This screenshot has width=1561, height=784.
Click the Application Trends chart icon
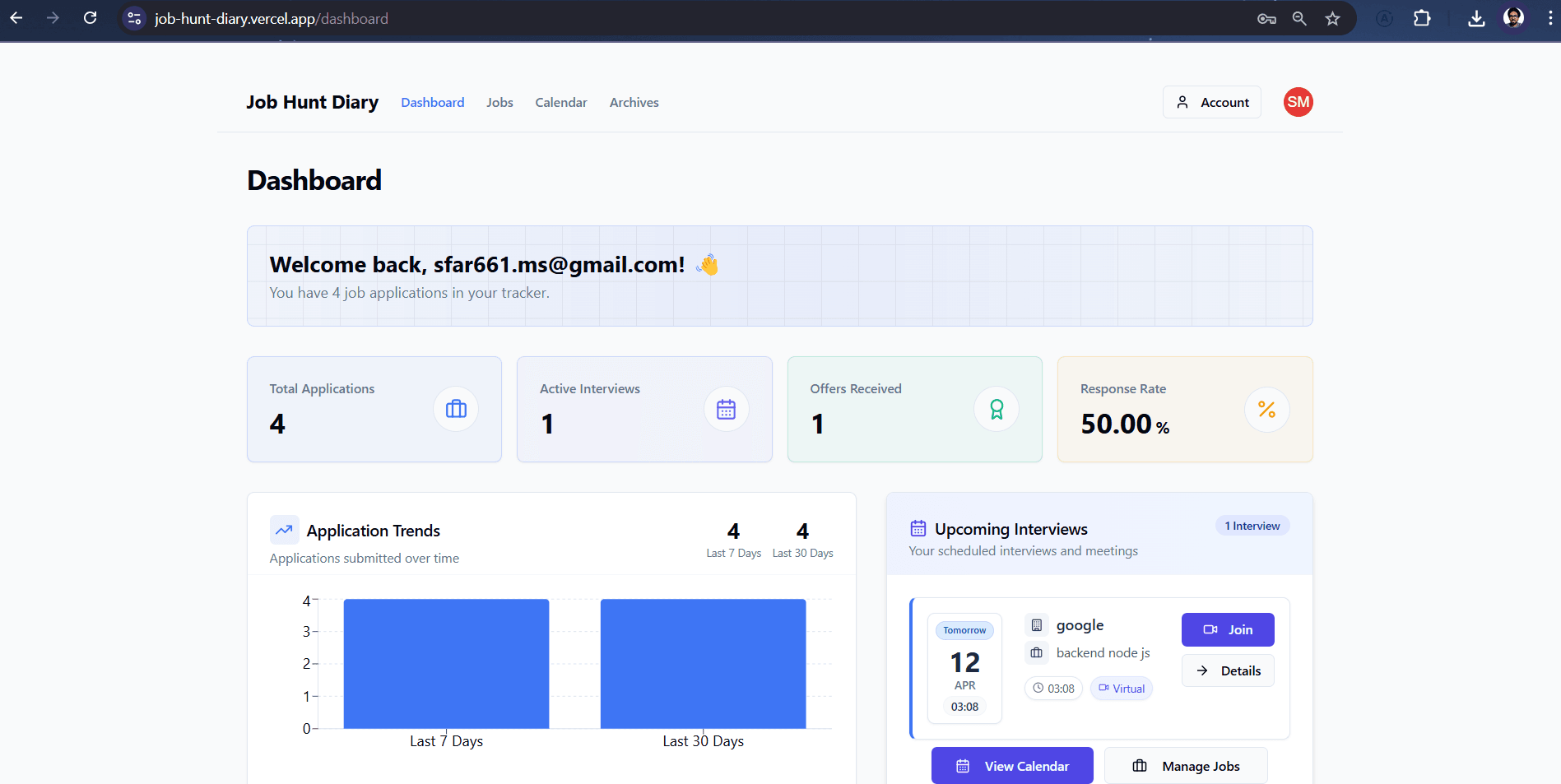[x=284, y=531]
